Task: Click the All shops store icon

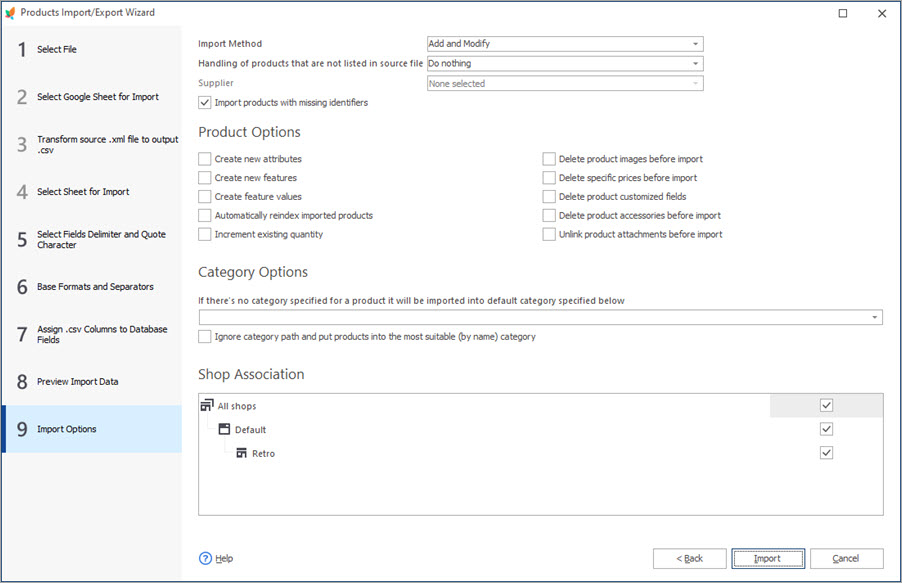Action: [207, 405]
